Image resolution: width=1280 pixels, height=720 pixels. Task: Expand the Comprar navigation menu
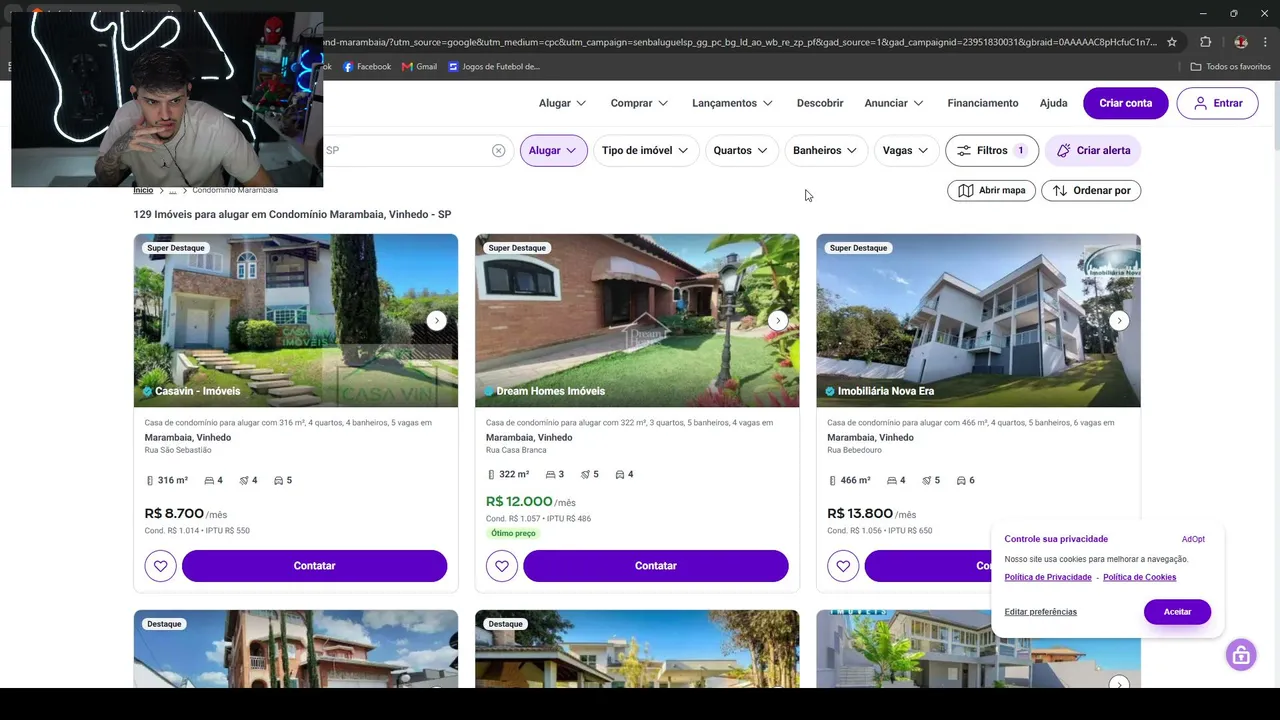639,103
